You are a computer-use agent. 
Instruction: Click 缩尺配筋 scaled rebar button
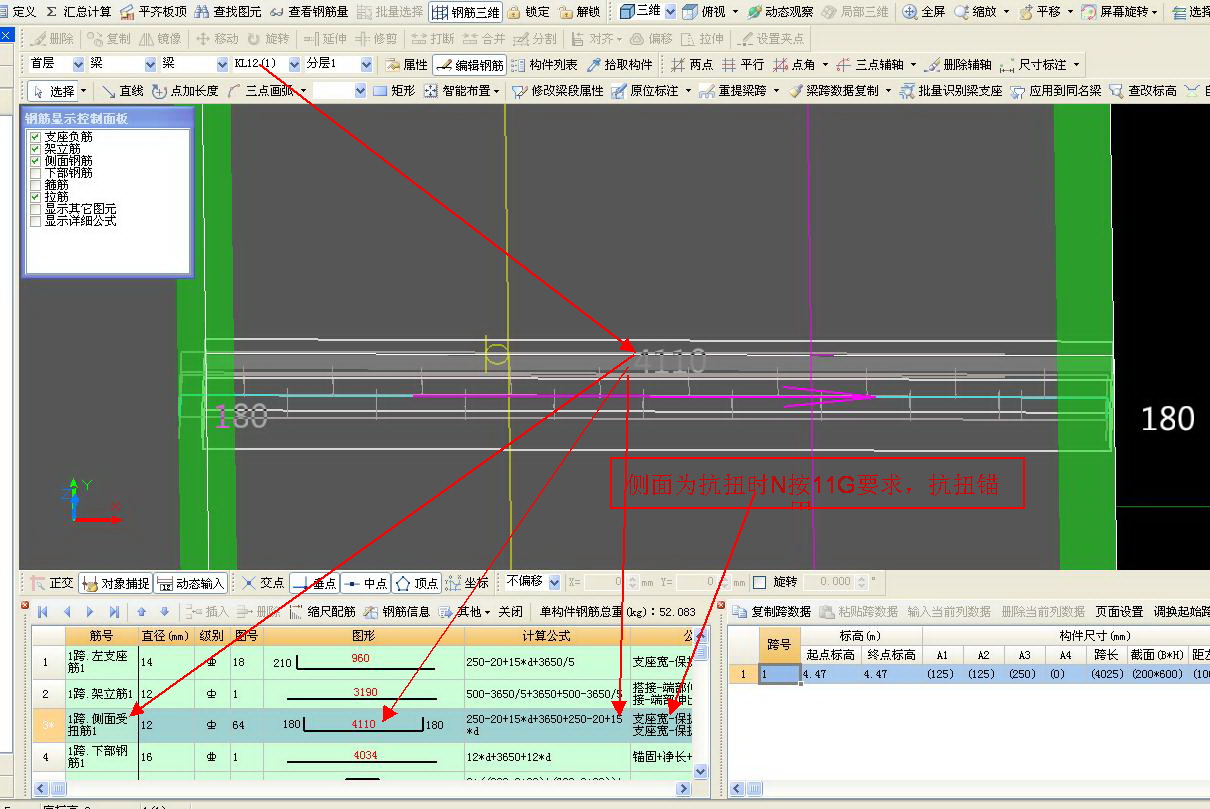322,612
